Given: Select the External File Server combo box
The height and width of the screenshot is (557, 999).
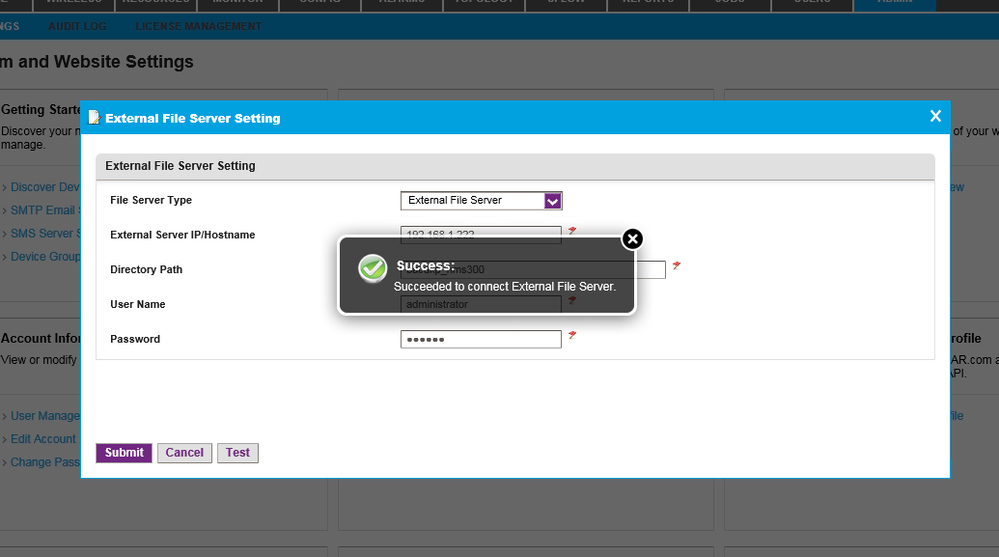Looking at the screenshot, I should [472, 201].
